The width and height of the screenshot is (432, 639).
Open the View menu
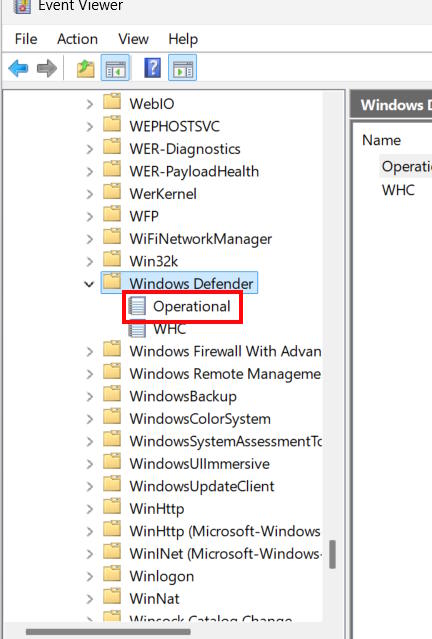133,39
